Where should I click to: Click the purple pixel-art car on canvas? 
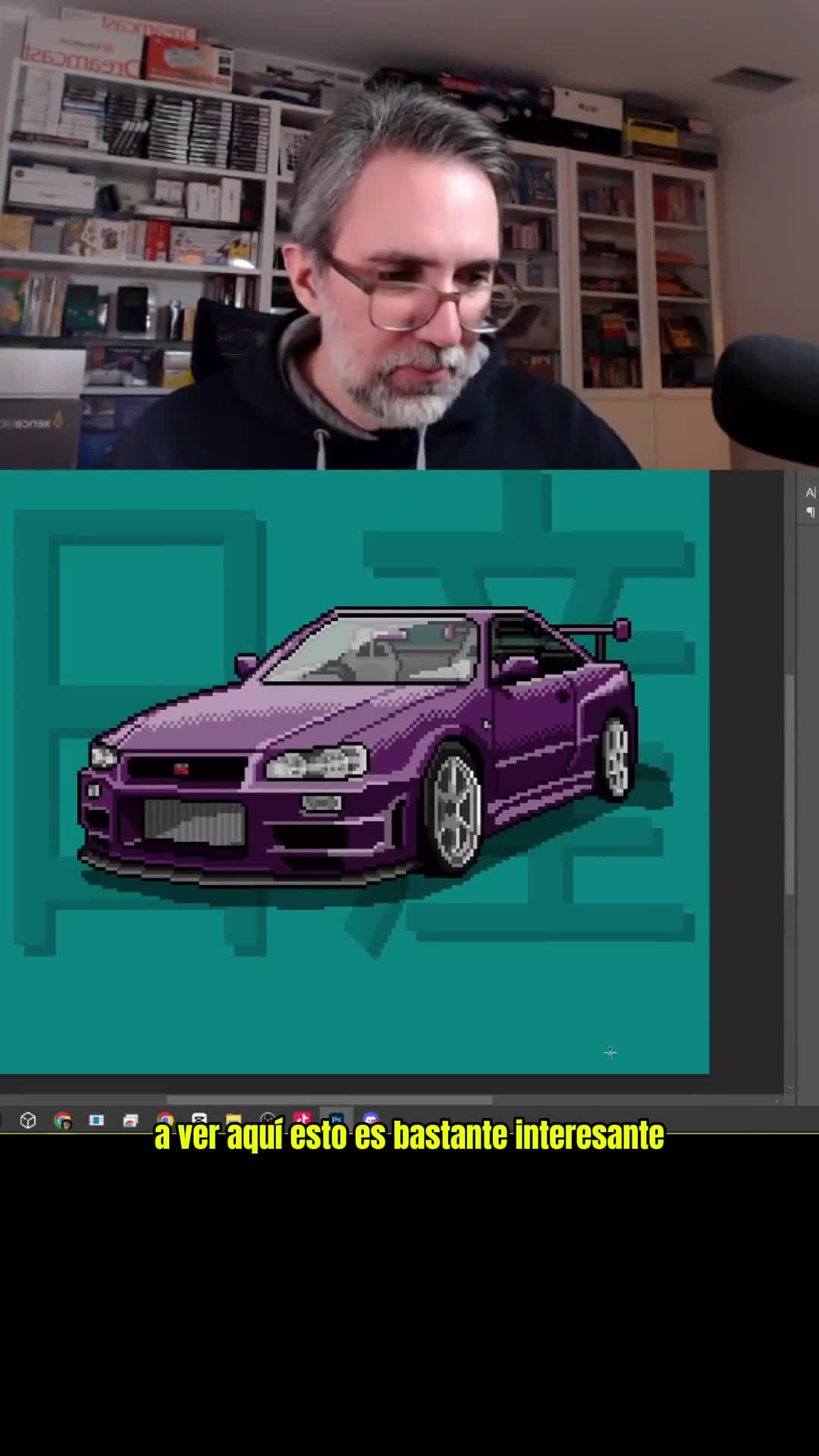point(356,747)
